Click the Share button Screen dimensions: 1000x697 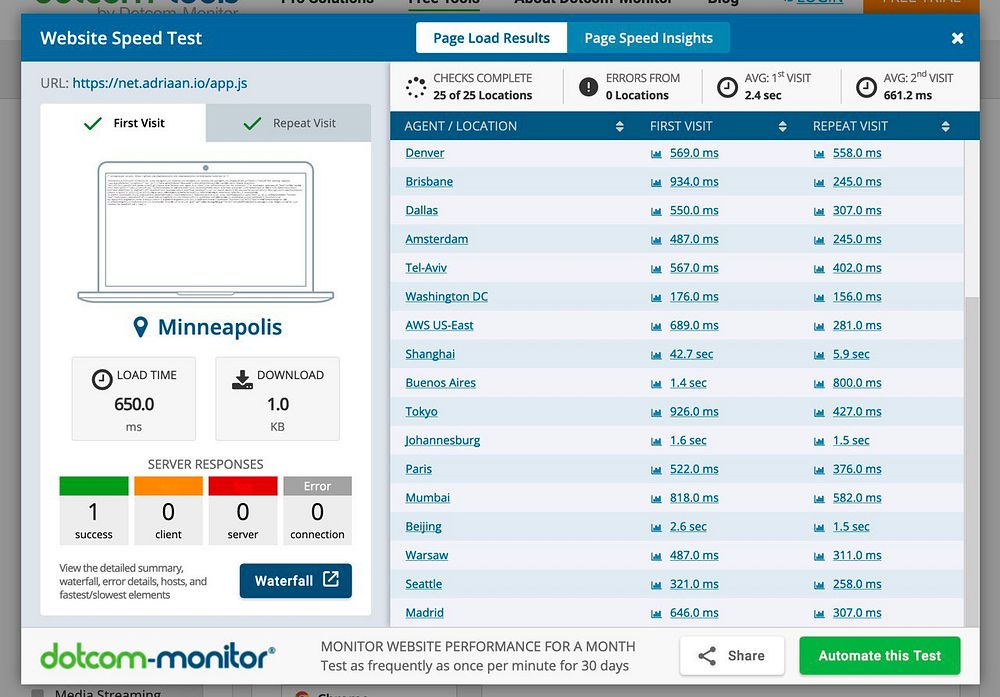point(732,656)
